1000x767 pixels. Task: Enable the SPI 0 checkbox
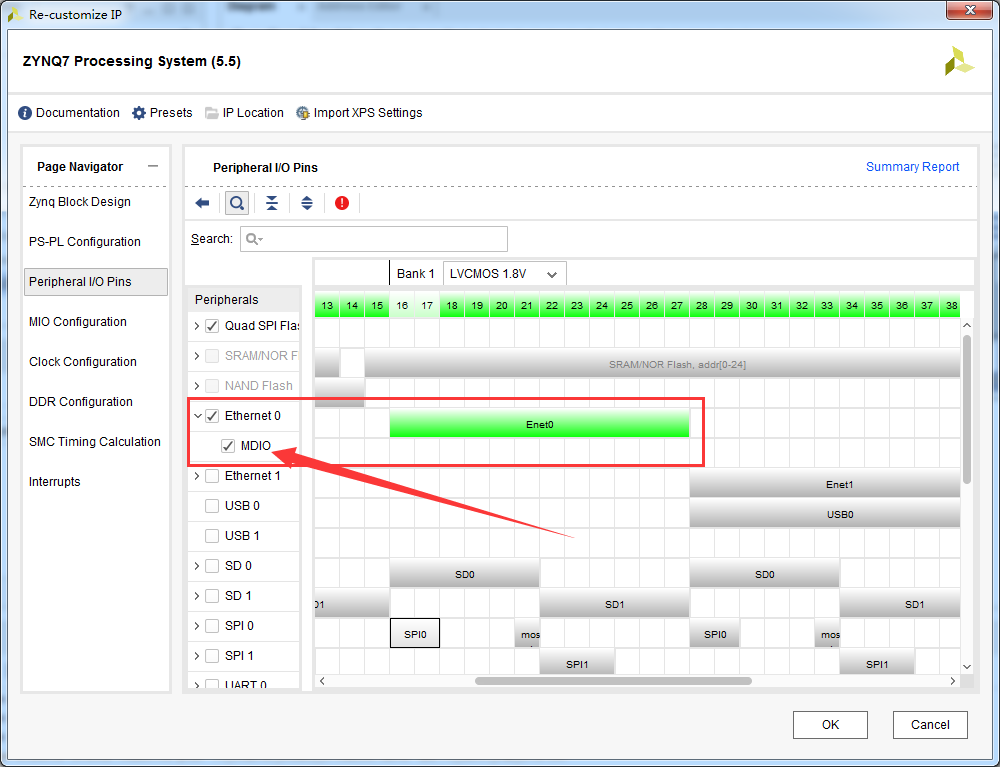tap(212, 625)
